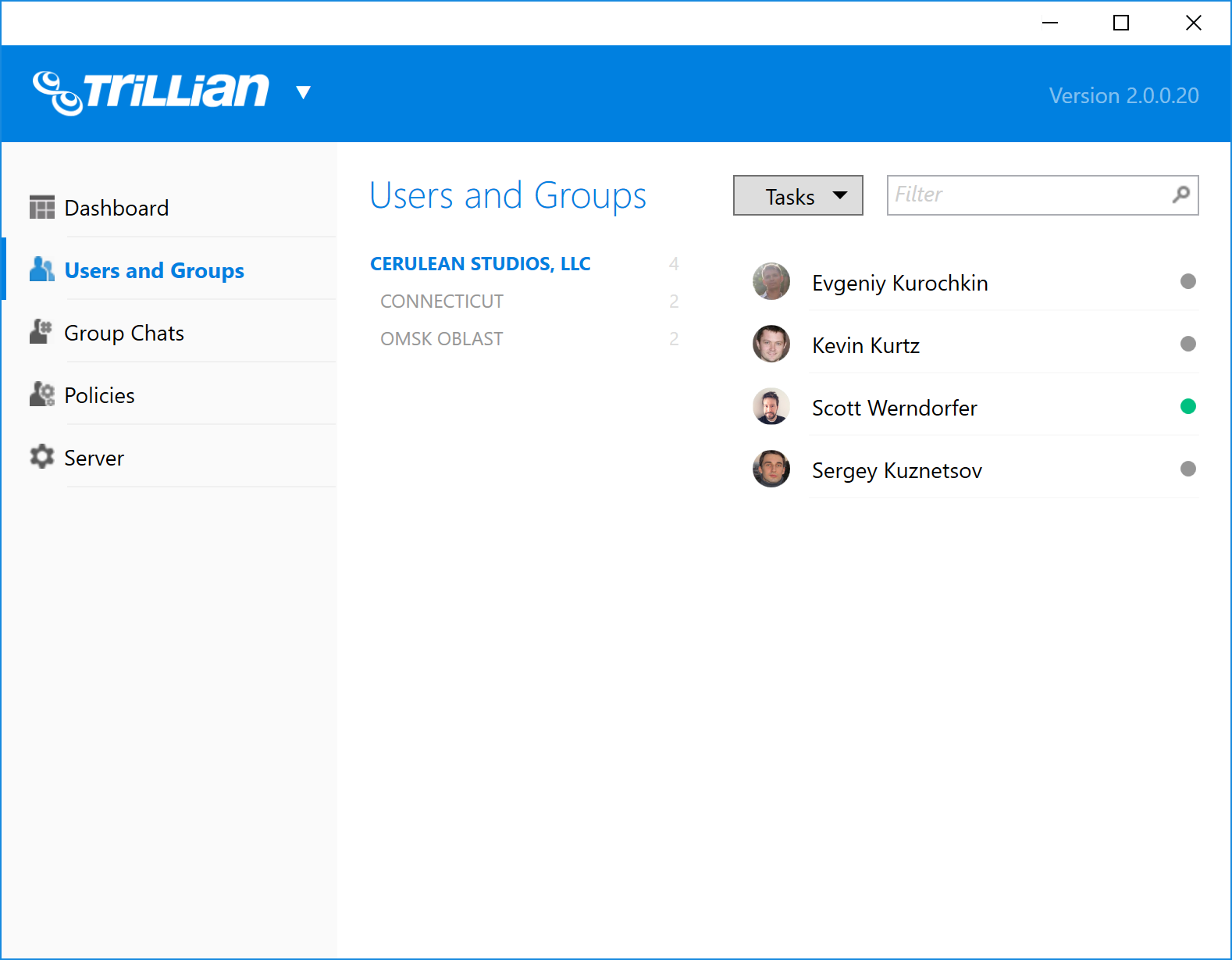The width and height of the screenshot is (1232, 960).
Task: Click the Policies icon in sidebar
Action: click(42, 394)
